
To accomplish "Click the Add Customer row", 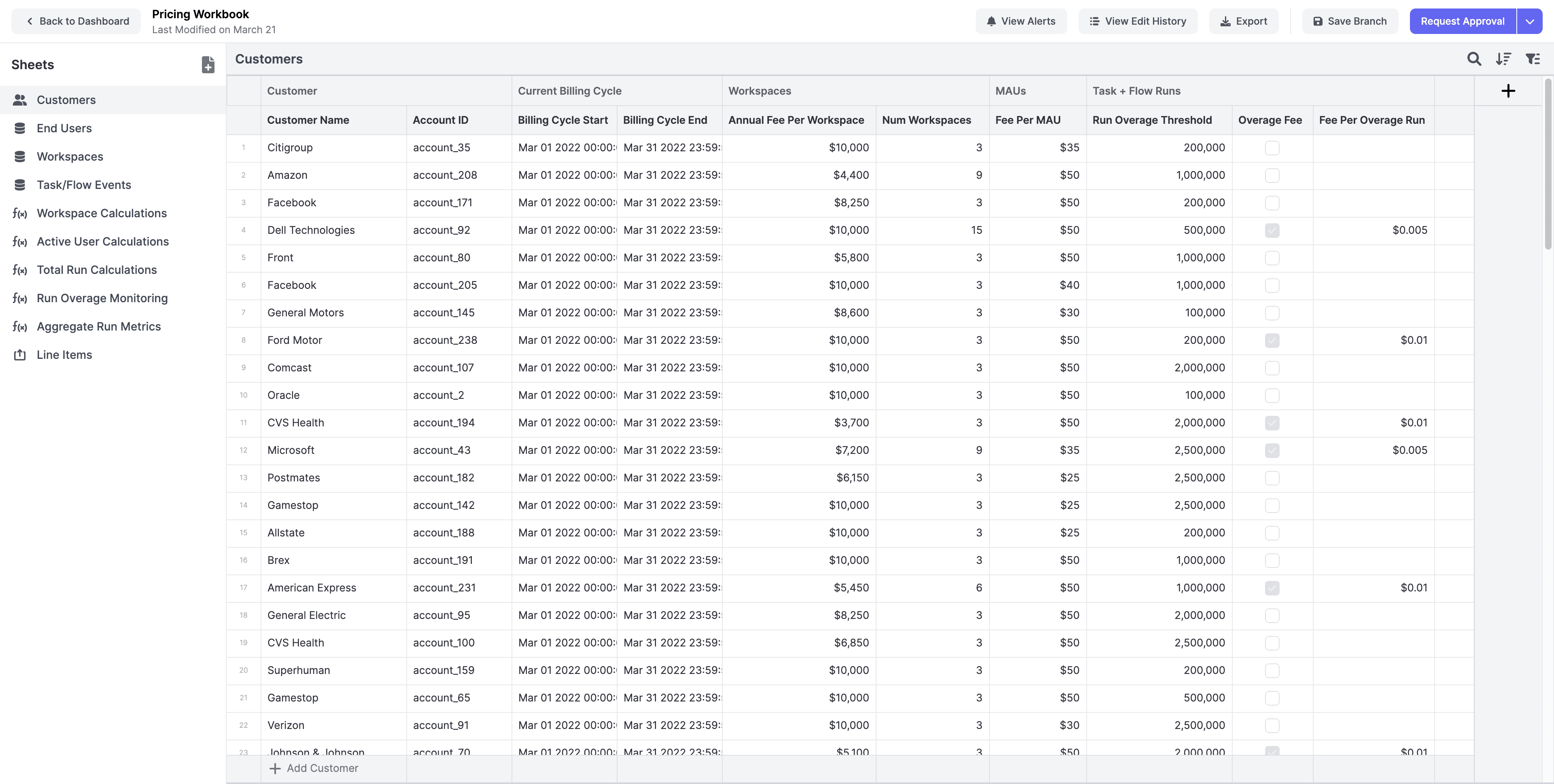I will 849,768.
